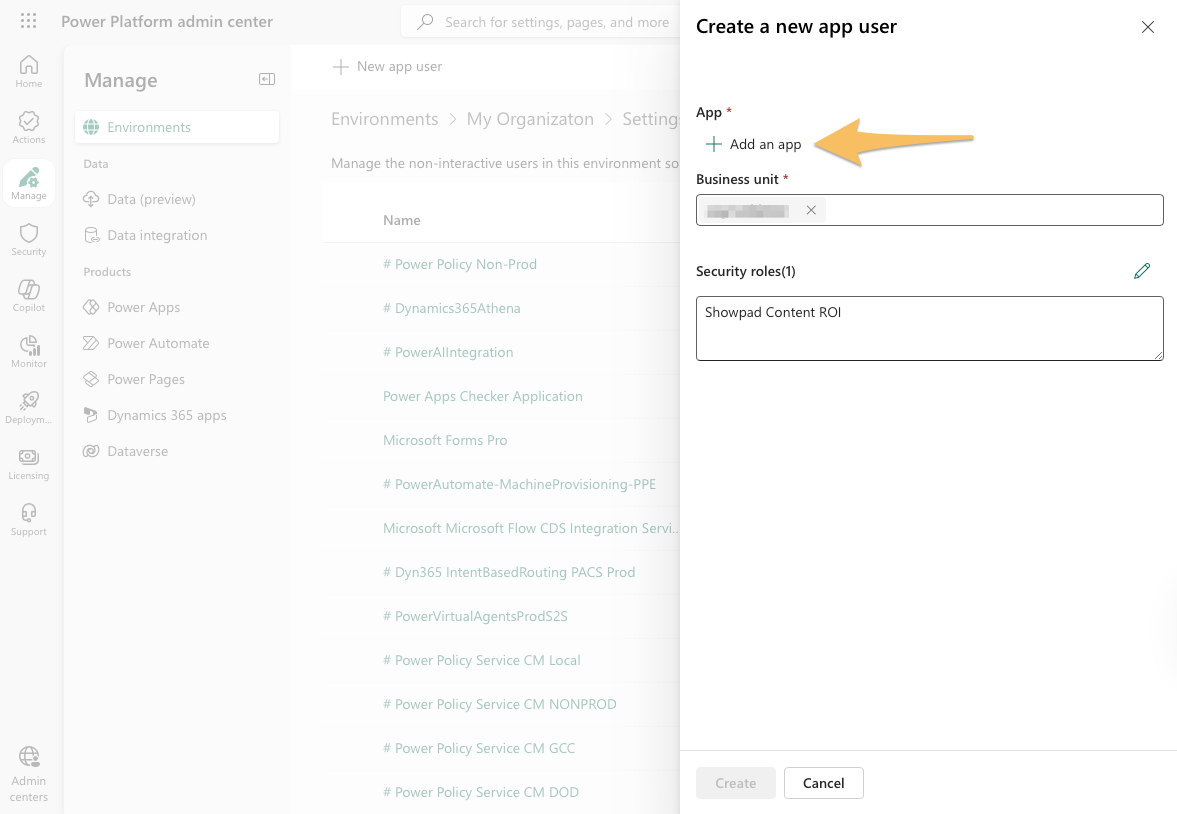Click Add an app
1177x814 pixels.
(x=754, y=144)
